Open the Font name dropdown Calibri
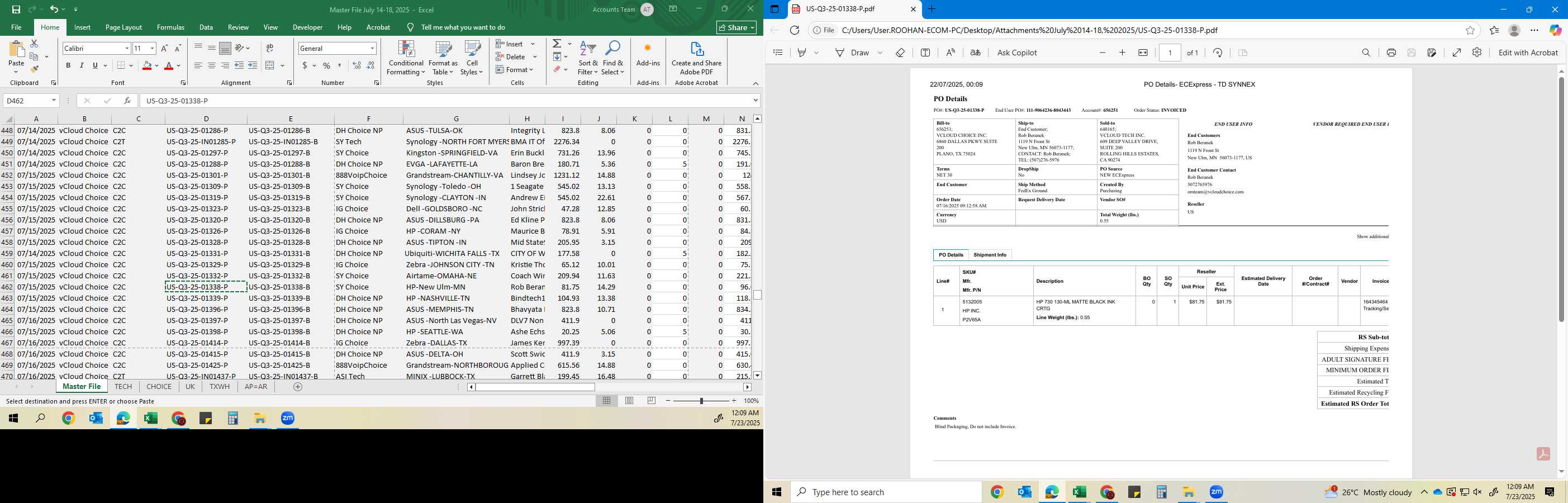This screenshot has width=1568, height=503. pos(127,48)
